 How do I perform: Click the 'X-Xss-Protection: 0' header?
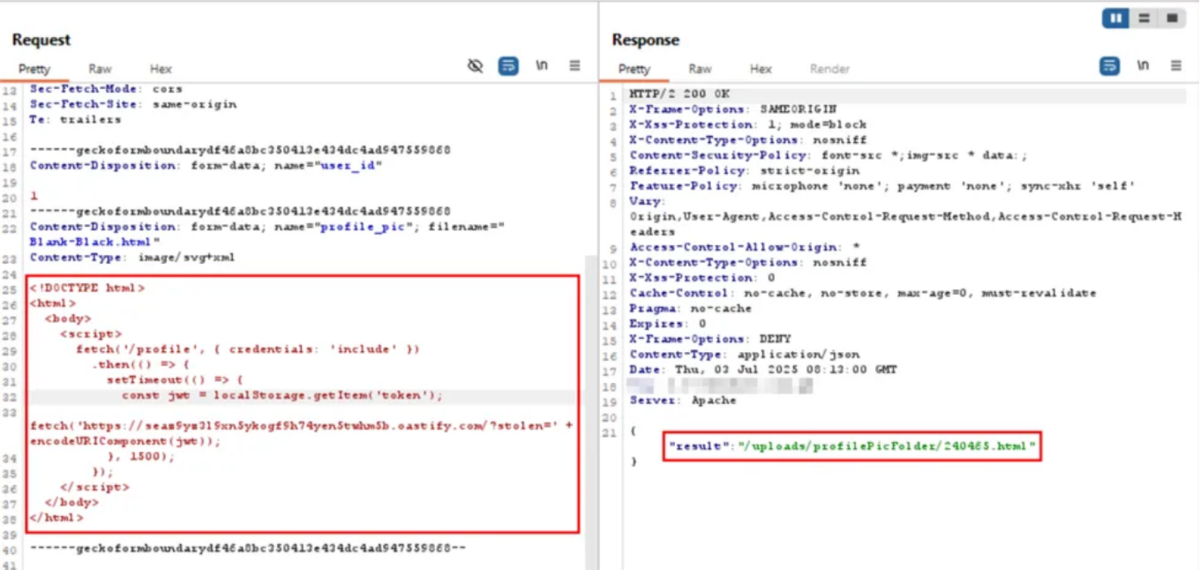702,277
